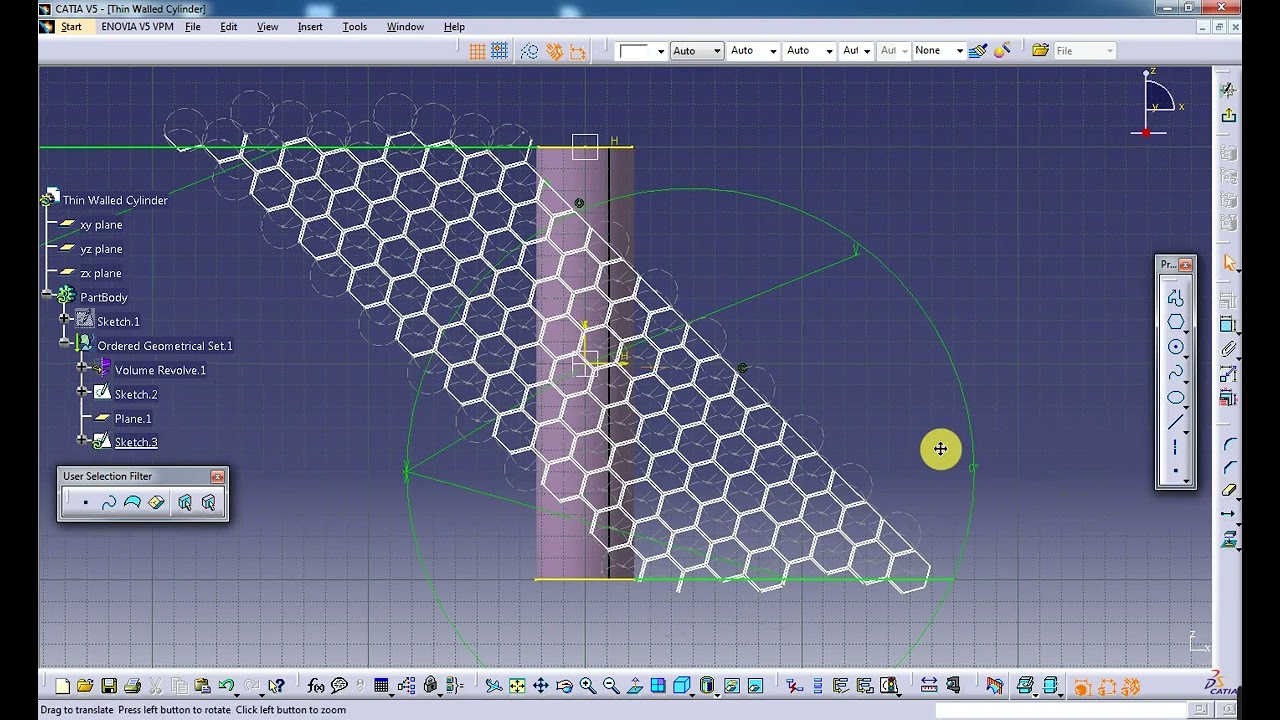Select the Axis tool in Profile toolbar
This screenshot has width=1280, height=720.
click(x=1175, y=447)
